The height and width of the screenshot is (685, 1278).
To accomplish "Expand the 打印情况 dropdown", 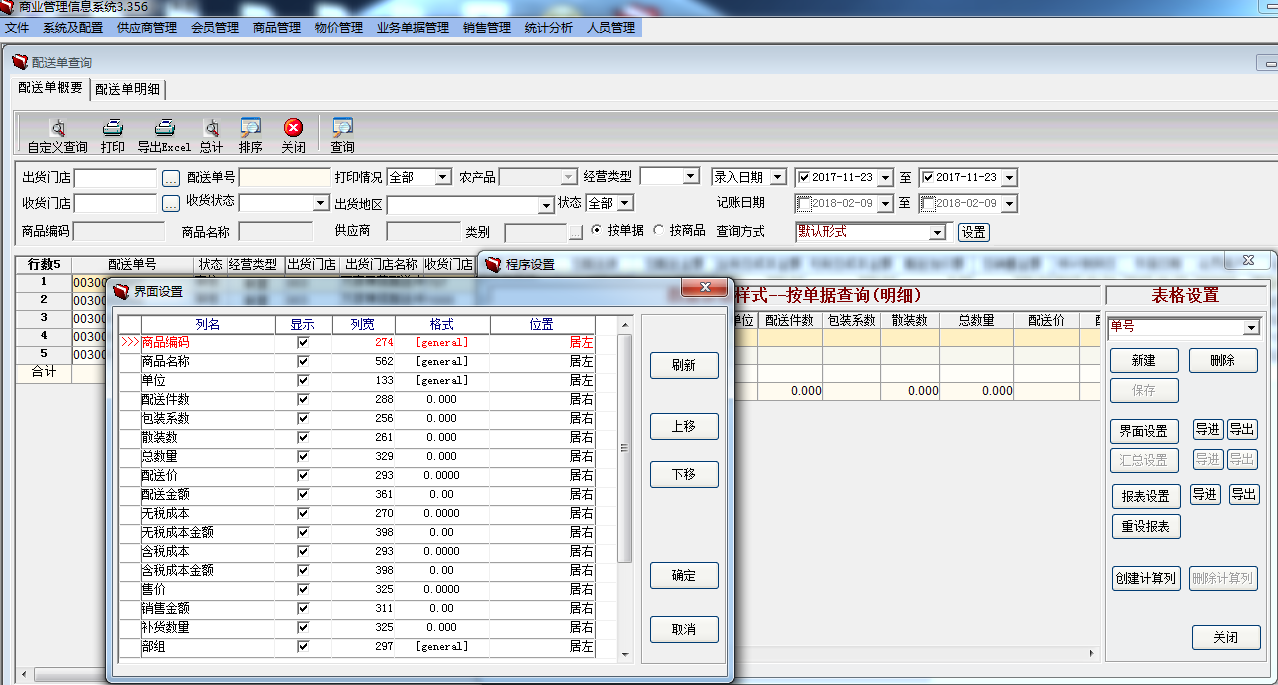I will 444,177.
